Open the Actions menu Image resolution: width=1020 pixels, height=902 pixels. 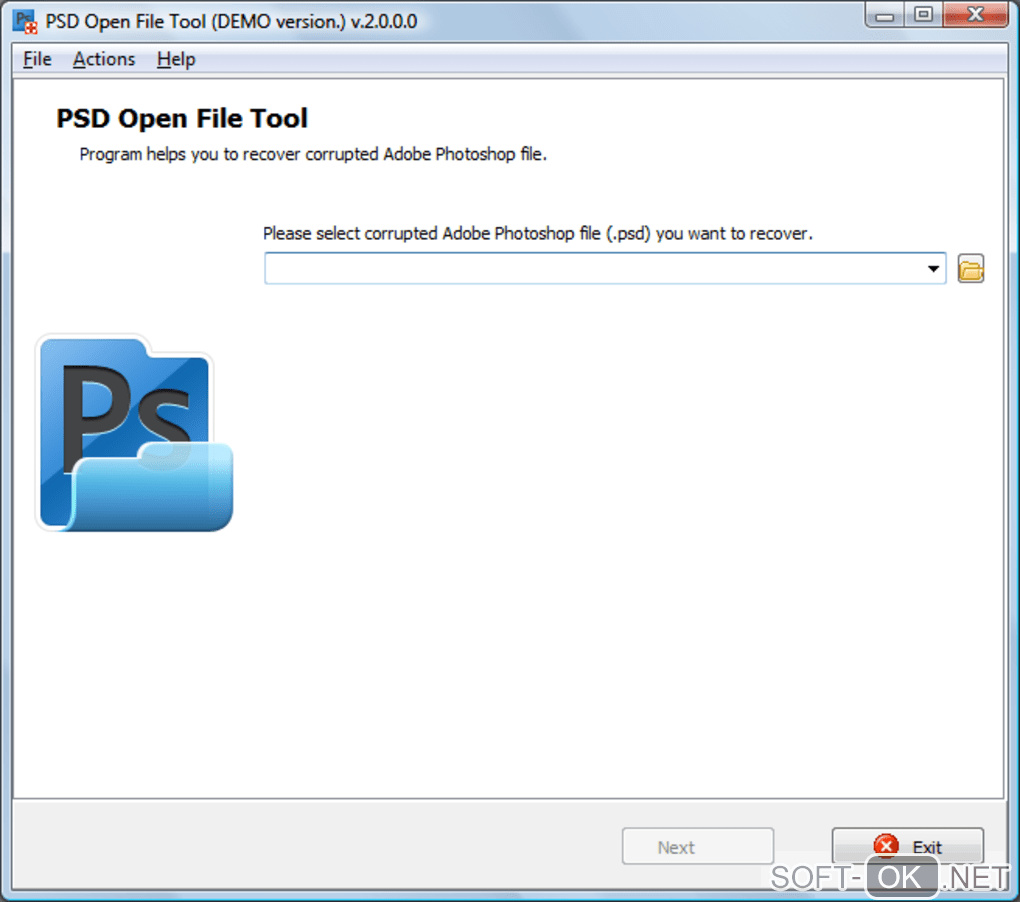tap(104, 59)
